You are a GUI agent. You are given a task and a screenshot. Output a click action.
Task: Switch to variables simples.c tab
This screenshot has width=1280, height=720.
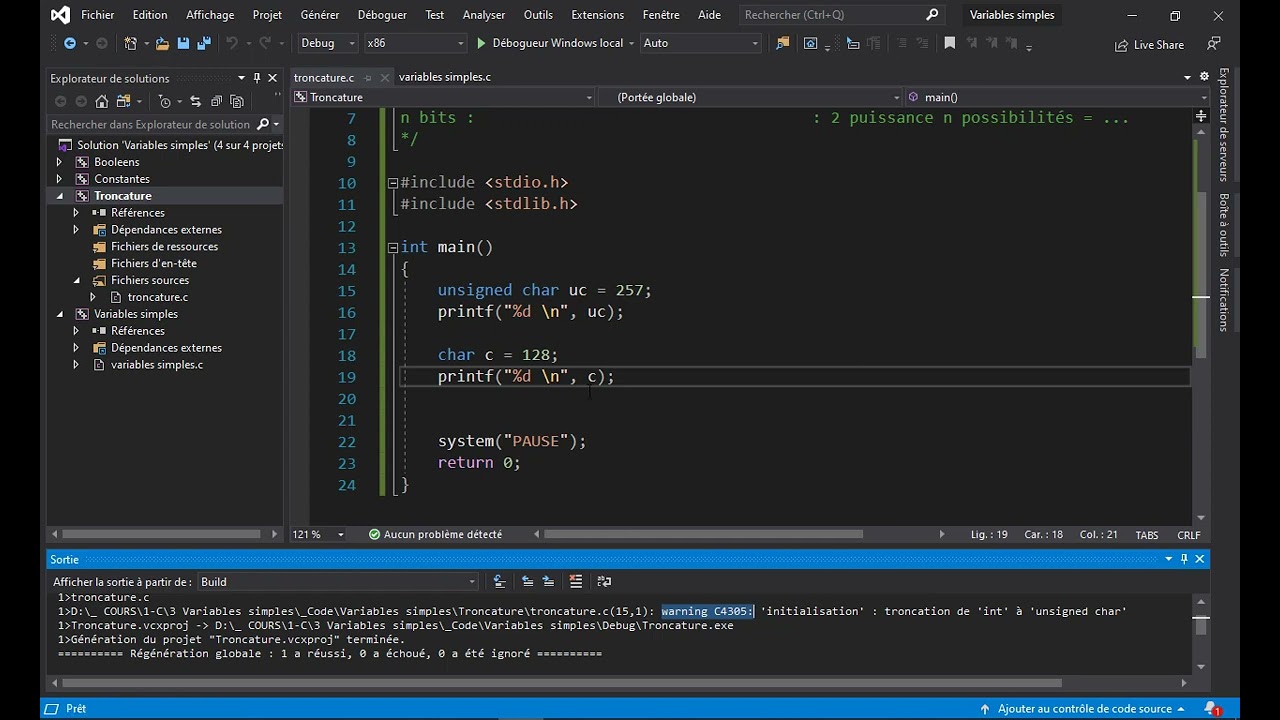[445, 77]
